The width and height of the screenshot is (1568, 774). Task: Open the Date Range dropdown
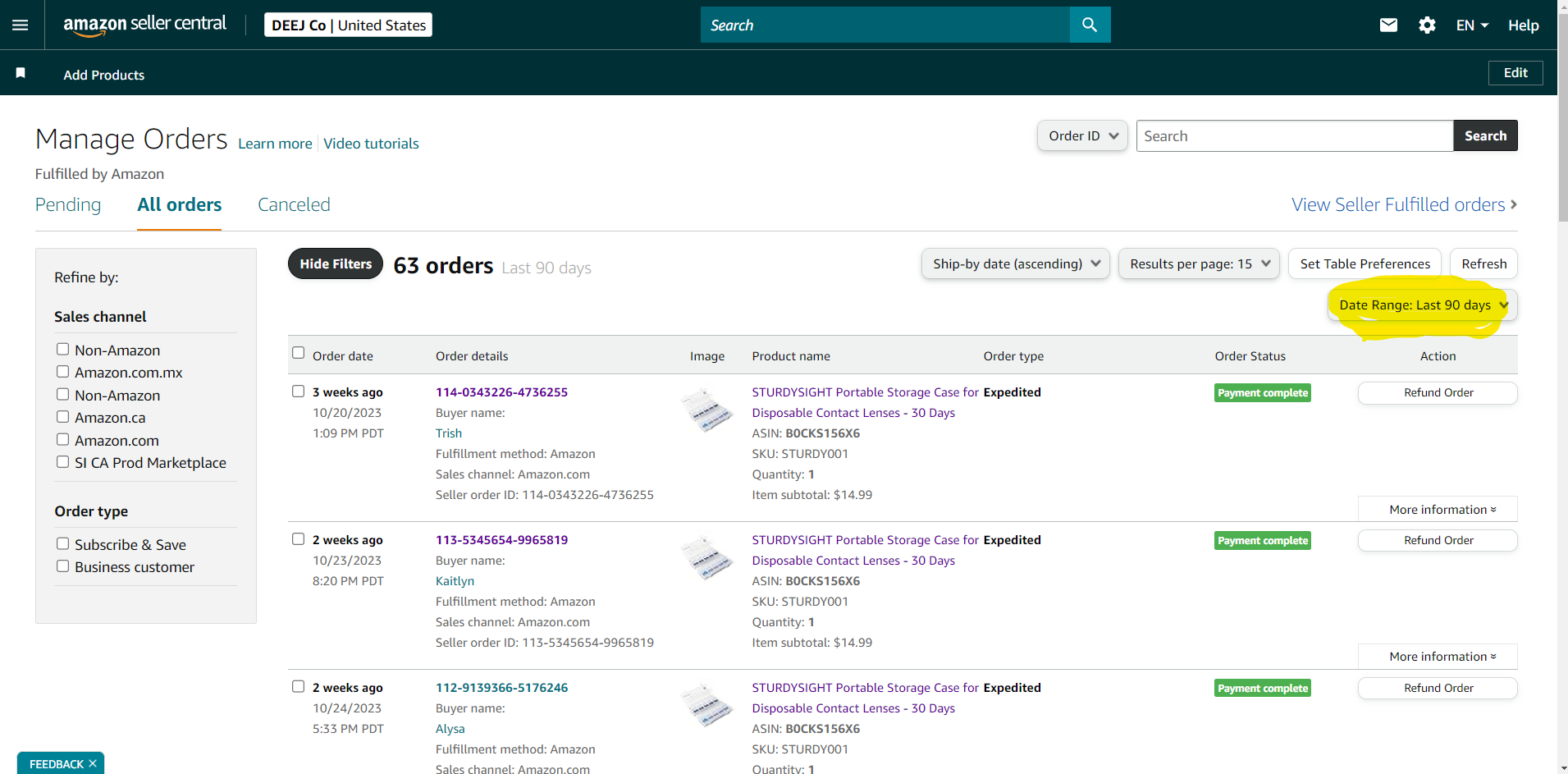tap(1422, 305)
